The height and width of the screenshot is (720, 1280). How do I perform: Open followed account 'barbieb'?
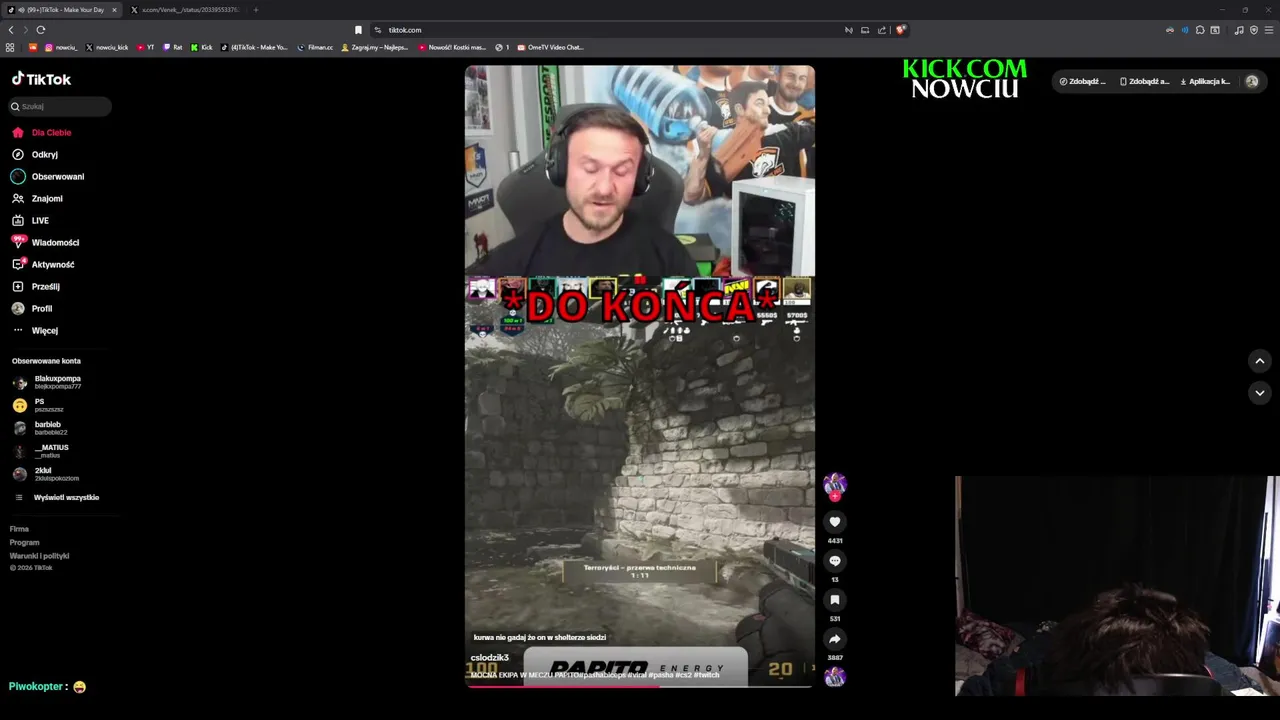pyautogui.click(x=40, y=428)
